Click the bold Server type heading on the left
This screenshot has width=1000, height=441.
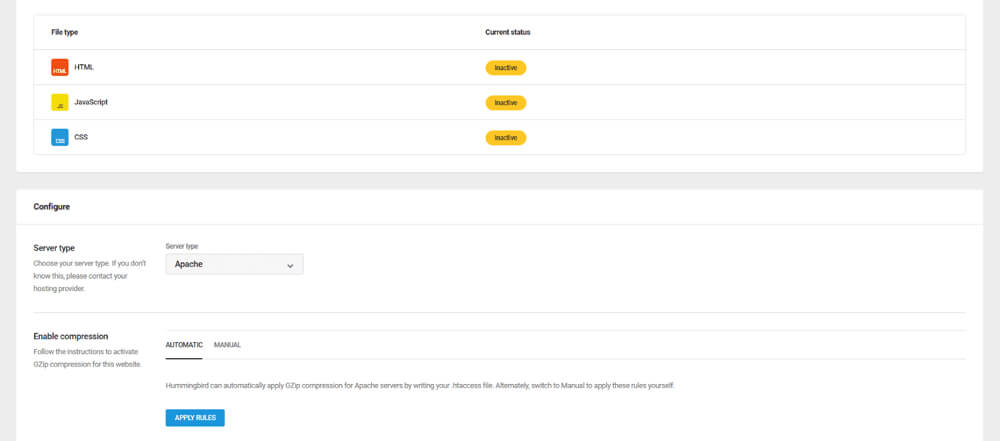click(x=54, y=248)
